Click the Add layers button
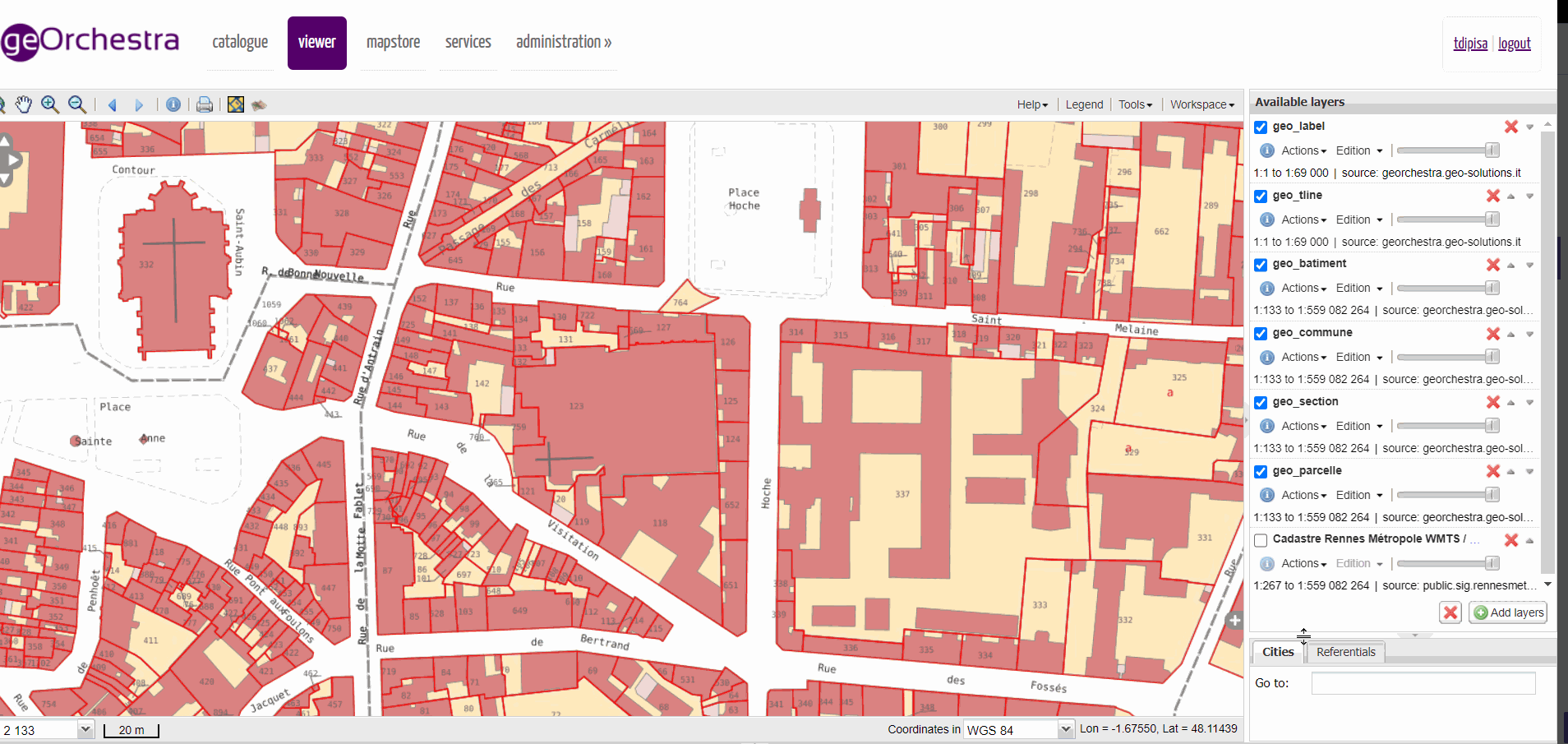 click(x=1508, y=612)
